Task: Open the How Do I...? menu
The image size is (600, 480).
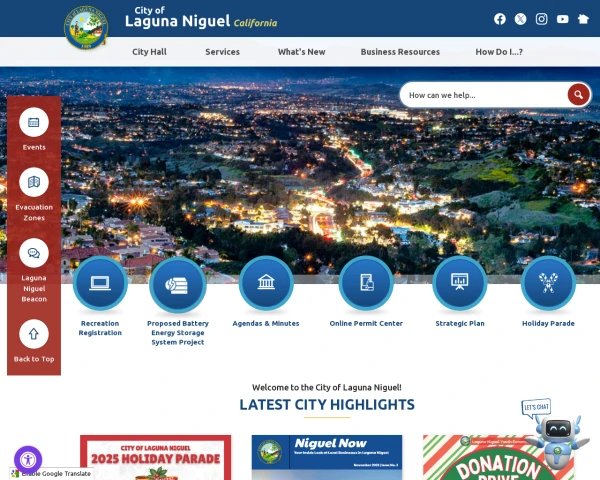Action: pyautogui.click(x=499, y=52)
